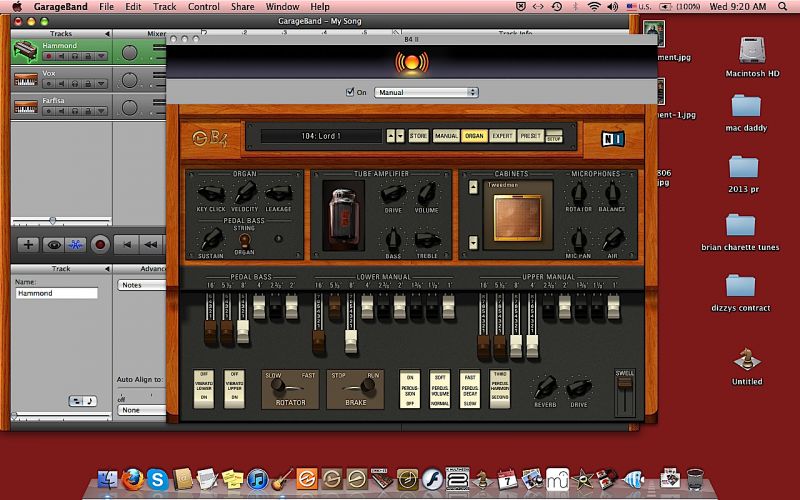Open the Track menu in menu bar
This screenshot has width=800, height=500.
click(164, 7)
